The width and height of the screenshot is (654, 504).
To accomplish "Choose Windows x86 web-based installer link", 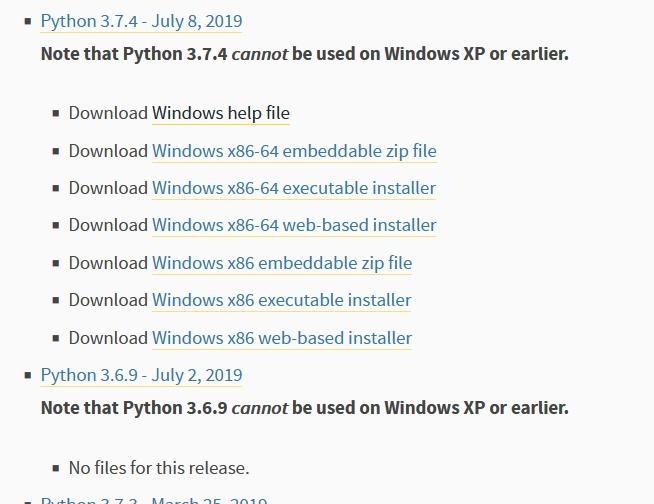I will (282, 338).
